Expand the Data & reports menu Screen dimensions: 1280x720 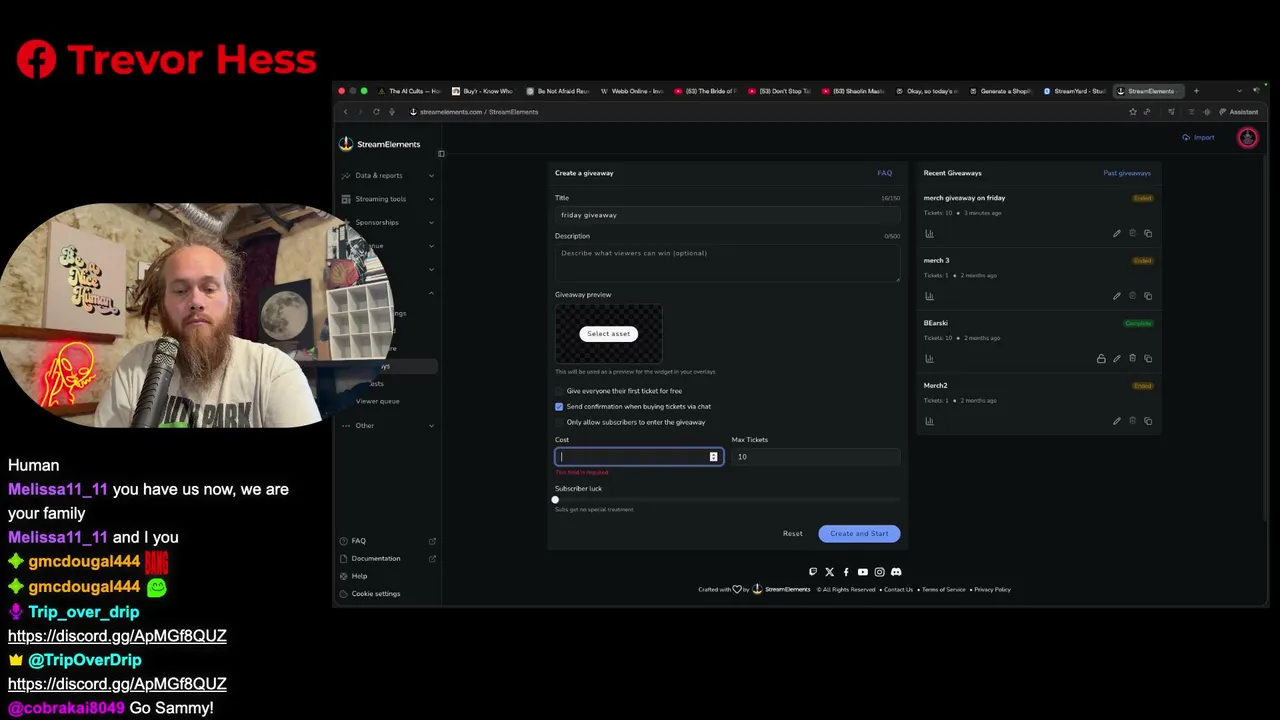click(388, 176)
